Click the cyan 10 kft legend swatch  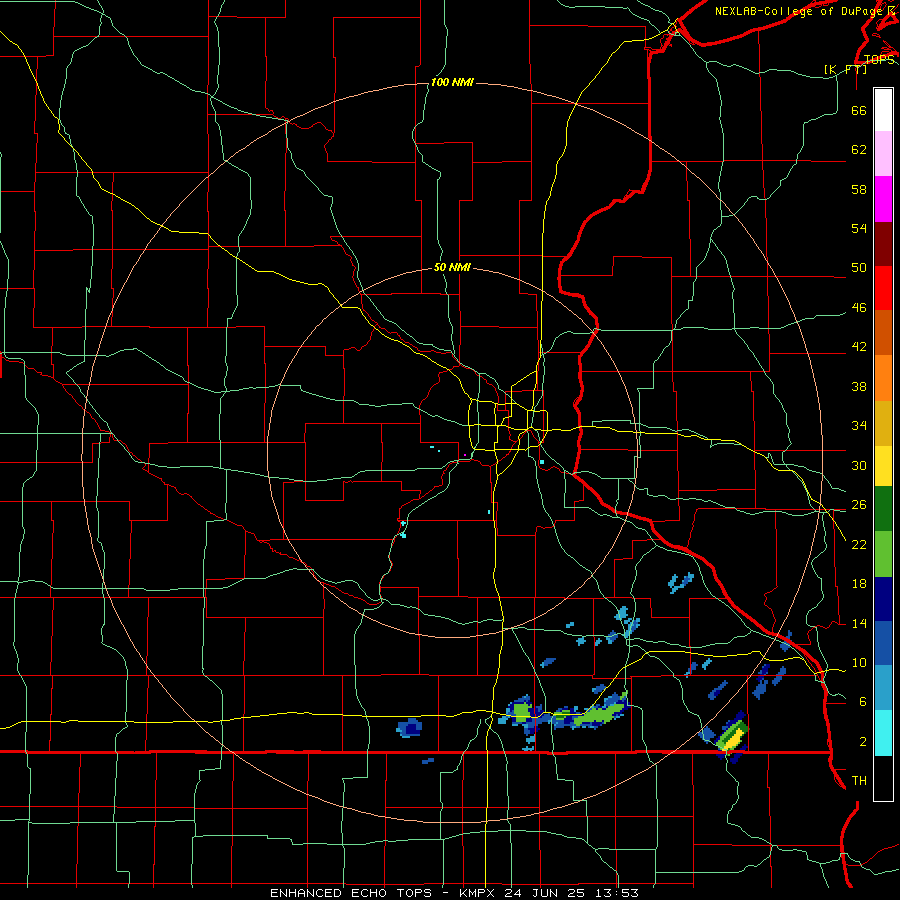click(883, 732)
